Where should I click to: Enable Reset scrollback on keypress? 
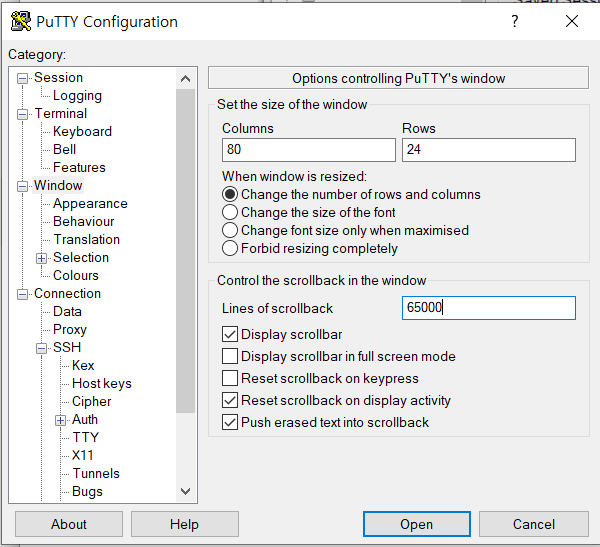click(230, 378)
